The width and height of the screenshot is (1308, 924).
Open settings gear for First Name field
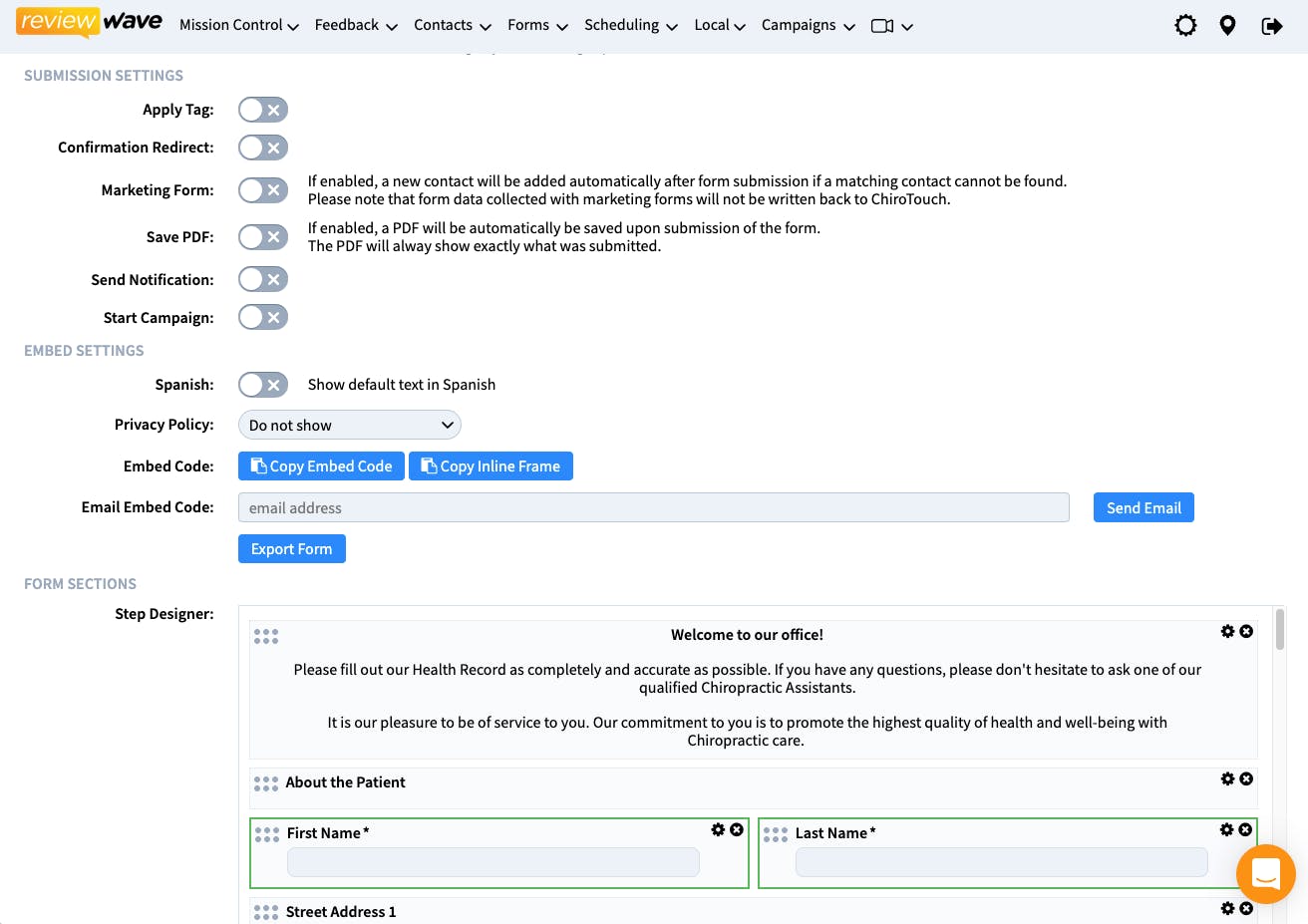tap(718, 829)
